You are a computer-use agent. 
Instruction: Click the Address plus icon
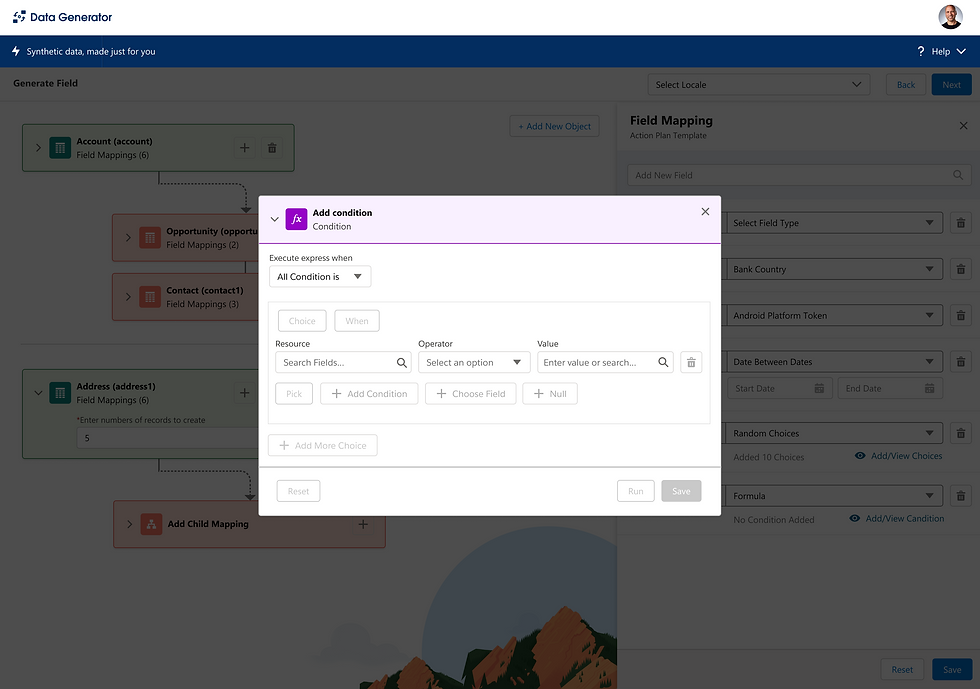coord(244,393)
